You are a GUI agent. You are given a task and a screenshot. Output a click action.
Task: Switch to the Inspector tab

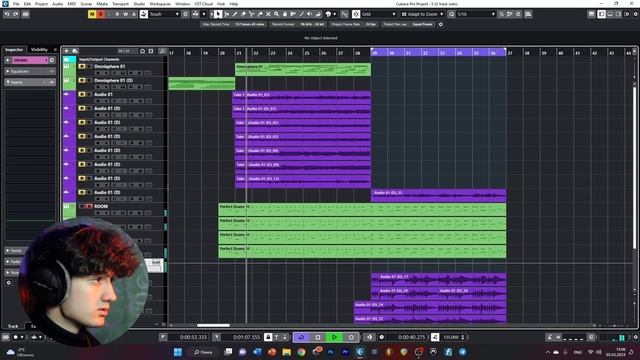(x=14, y=49)
